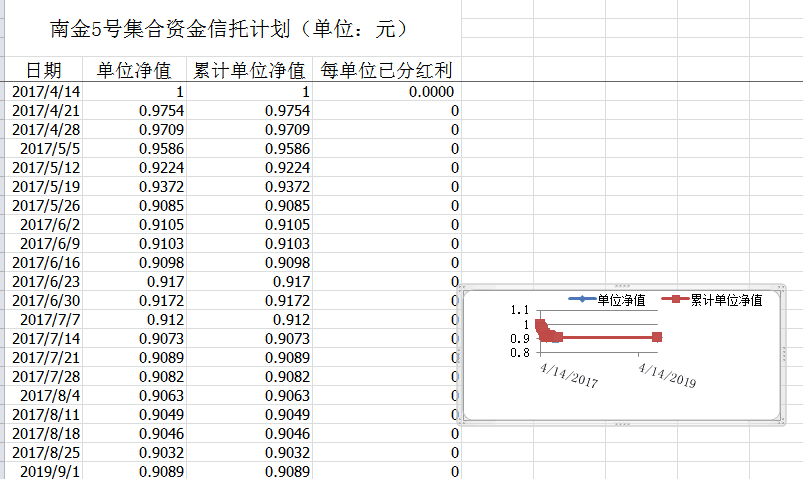This screenshot has height=479, width=803.
Task: Click the chart's top edge resize handle
Action: coord(621,286)
